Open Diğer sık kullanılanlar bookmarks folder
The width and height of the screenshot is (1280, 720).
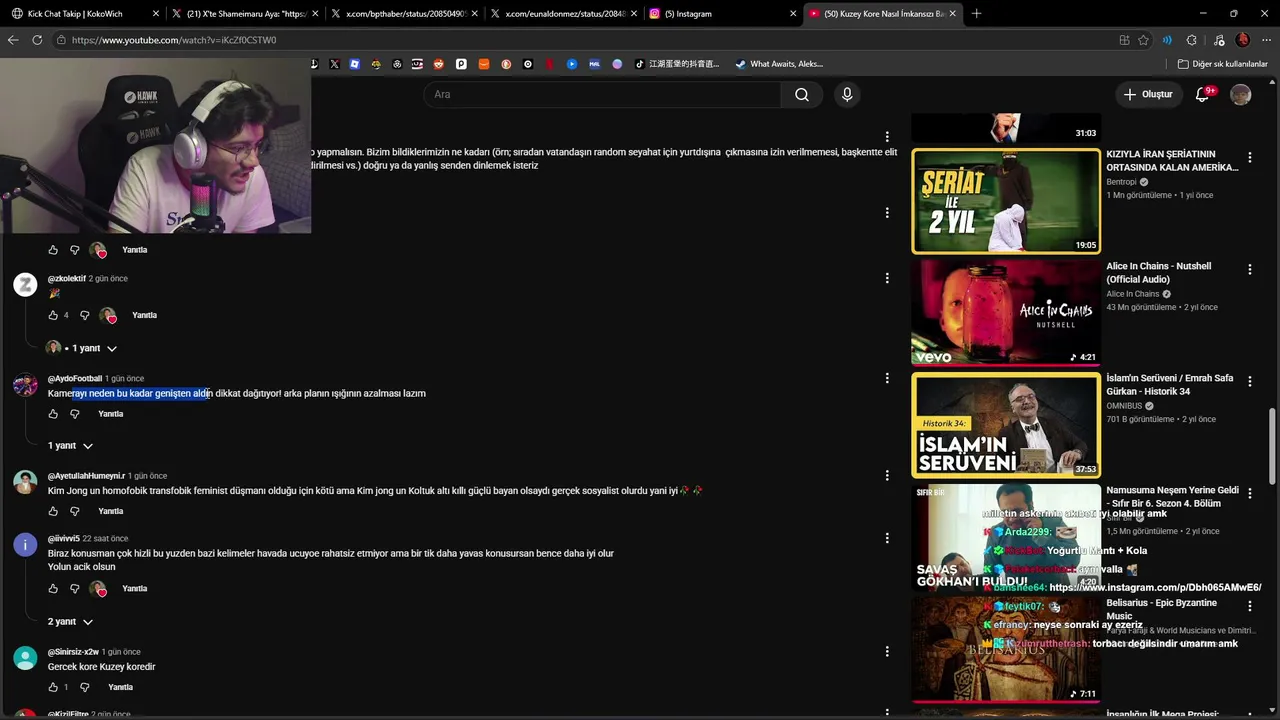[x=1223, y=64]
